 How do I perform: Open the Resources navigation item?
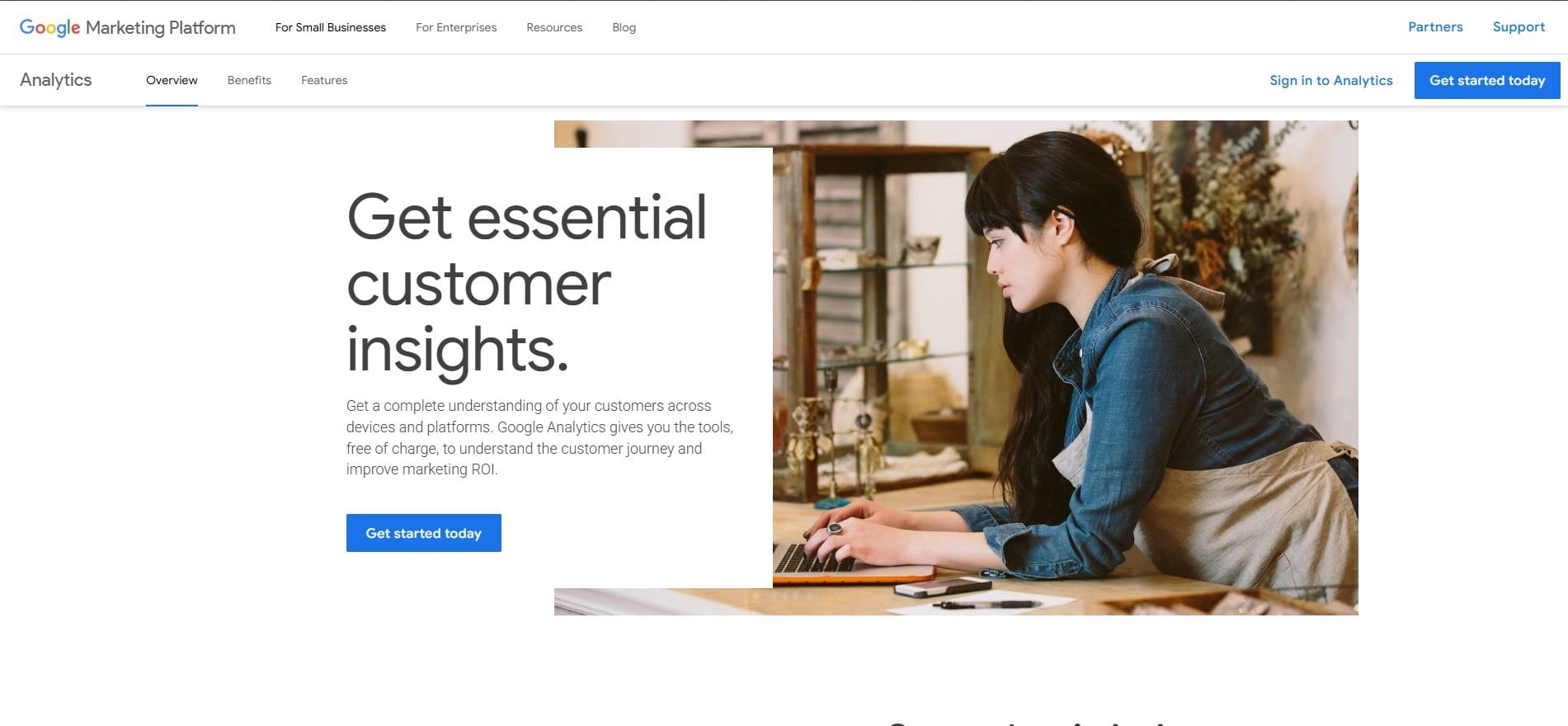click(x=554, y=27)
